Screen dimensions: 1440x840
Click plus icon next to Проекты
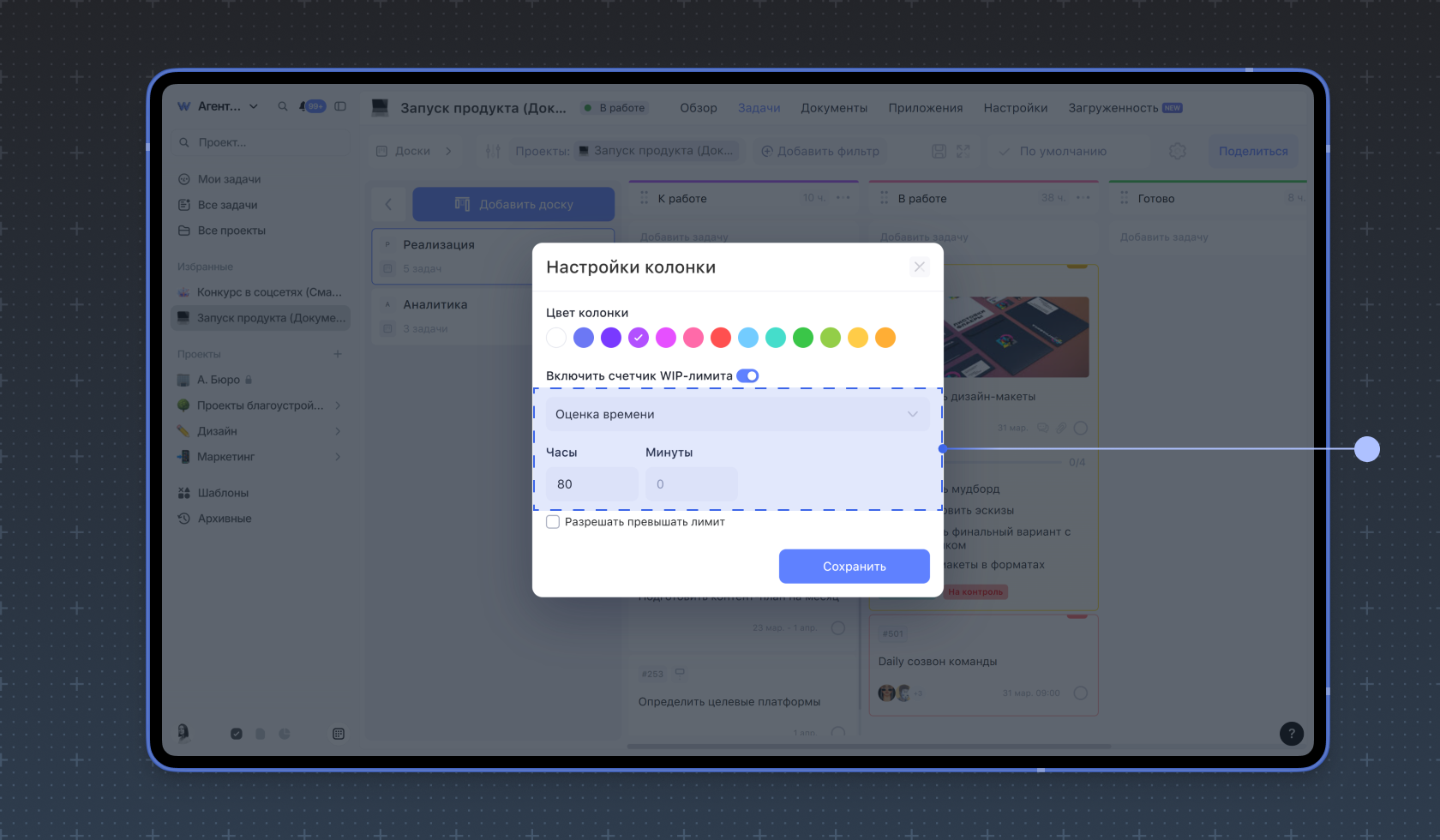tap(338, 354)
